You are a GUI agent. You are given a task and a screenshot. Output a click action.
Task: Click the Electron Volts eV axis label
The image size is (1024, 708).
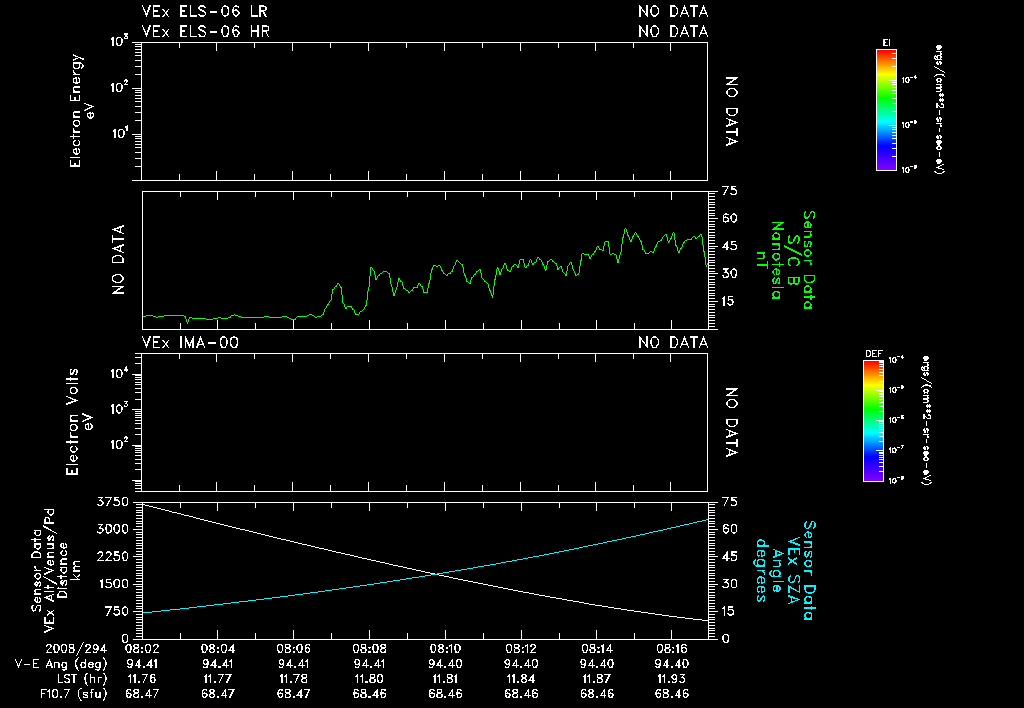tap(78, 422)
